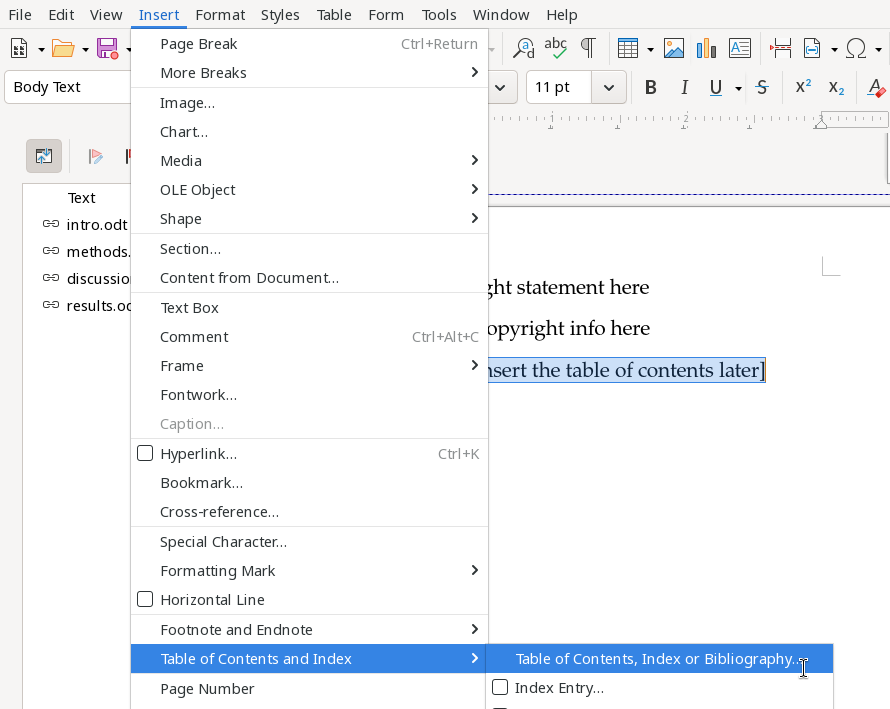Open the Table menu
The width and height of the screenshot is (890, 709).
pyautogui.click(x=334, y=15)
